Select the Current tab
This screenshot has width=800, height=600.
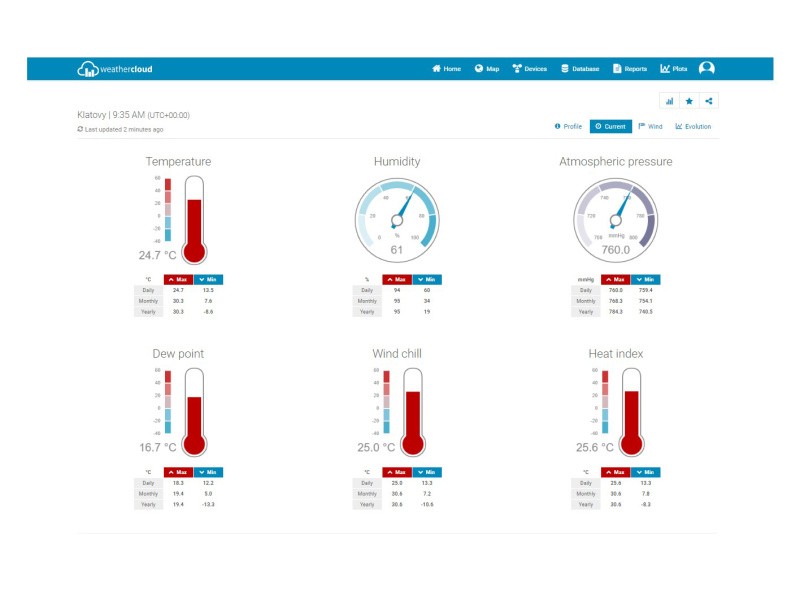(610, 127)
